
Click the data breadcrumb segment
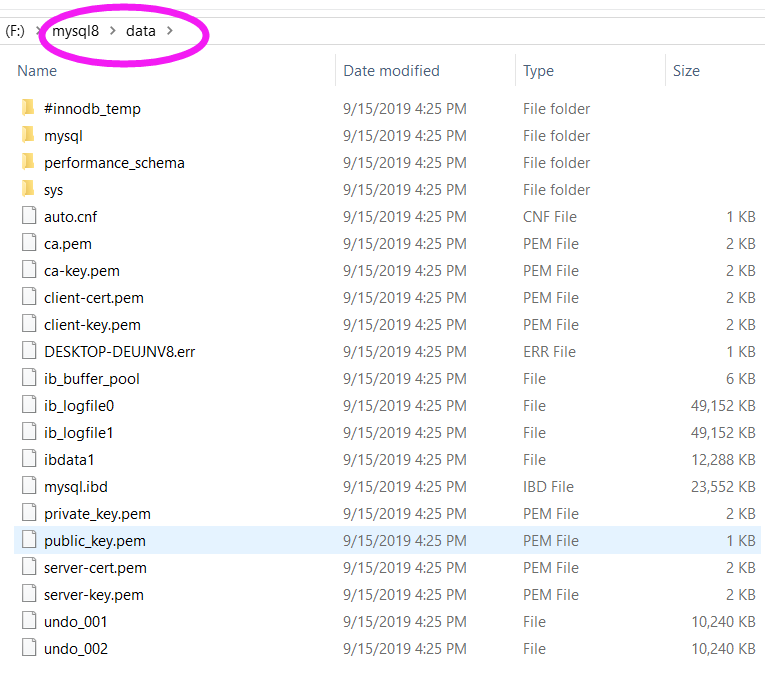tap(140, 31)
